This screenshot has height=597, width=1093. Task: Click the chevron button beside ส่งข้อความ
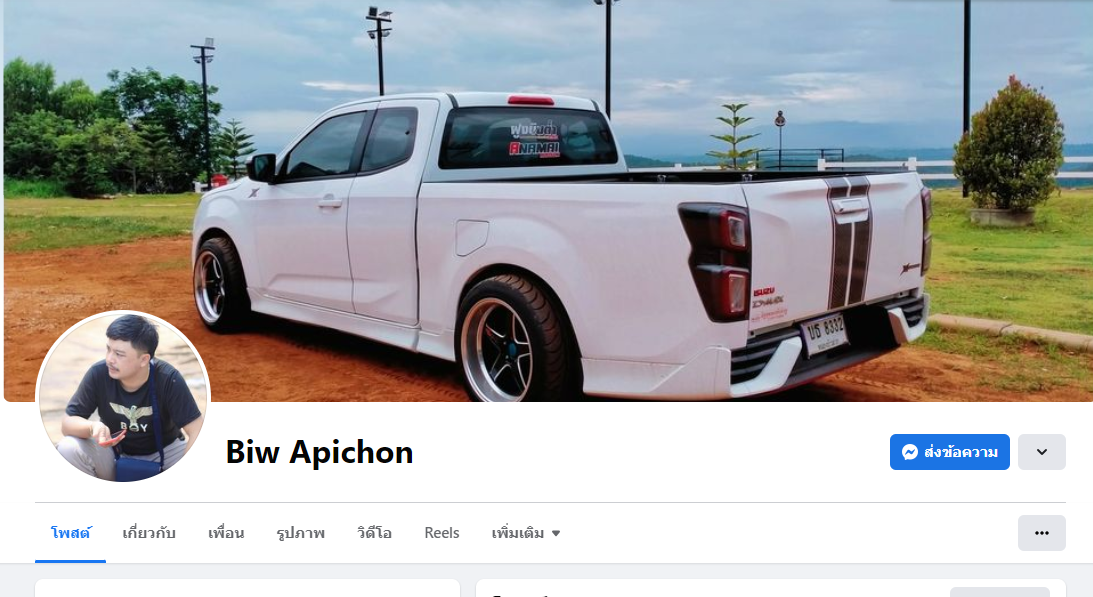1041,452
